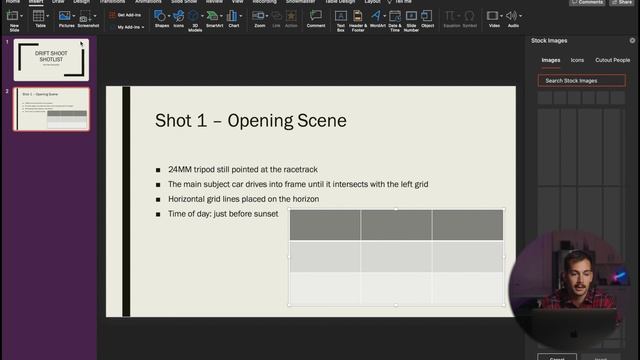Click the WordArt icon
Viewport: 640px width, 360px height.
click(x=376, y=16)
